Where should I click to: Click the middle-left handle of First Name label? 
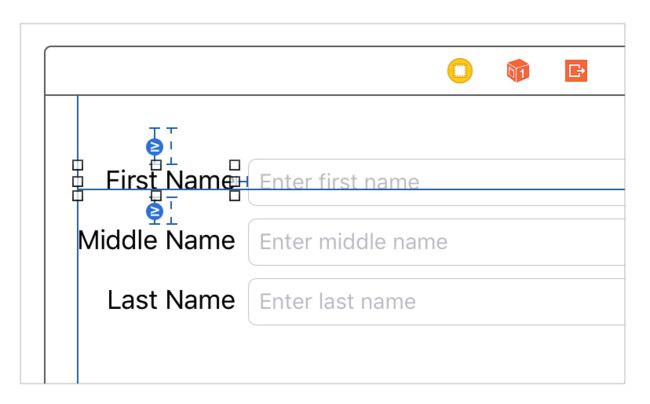coord(78,181)
